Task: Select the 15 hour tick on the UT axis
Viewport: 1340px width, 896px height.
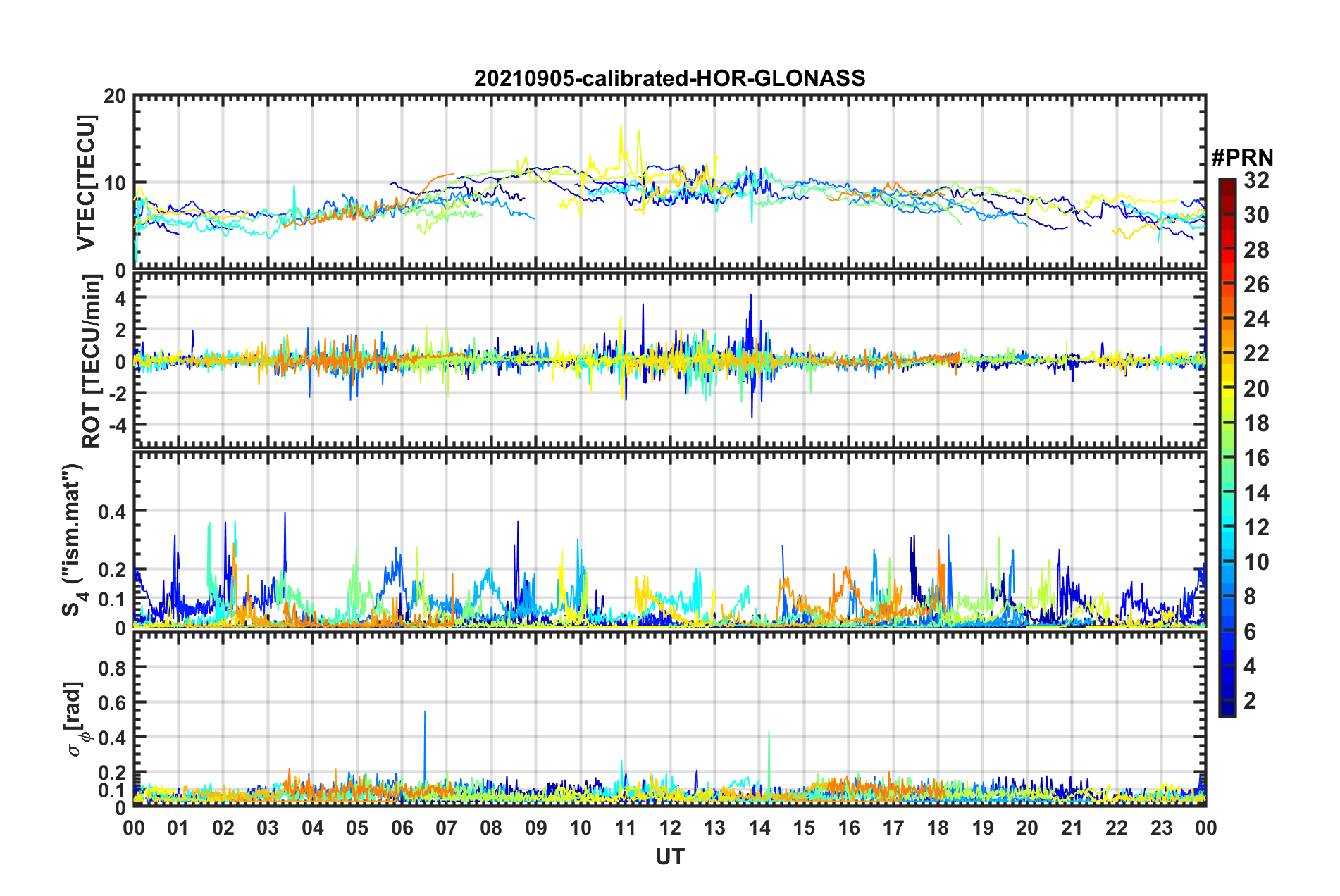Action: pos(804,828)
